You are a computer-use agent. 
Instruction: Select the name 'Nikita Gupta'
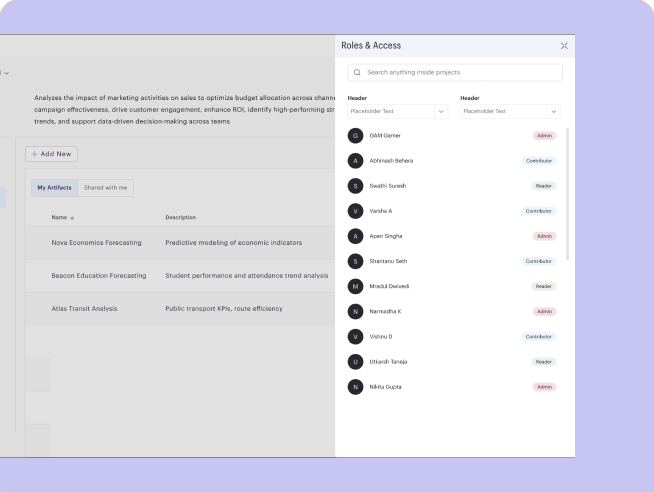[x=385, y=387]
